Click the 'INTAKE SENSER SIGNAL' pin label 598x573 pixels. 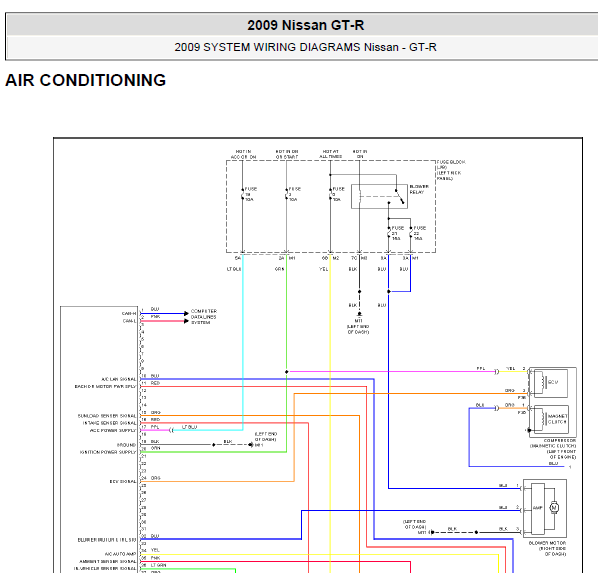(x=109, y=423)
